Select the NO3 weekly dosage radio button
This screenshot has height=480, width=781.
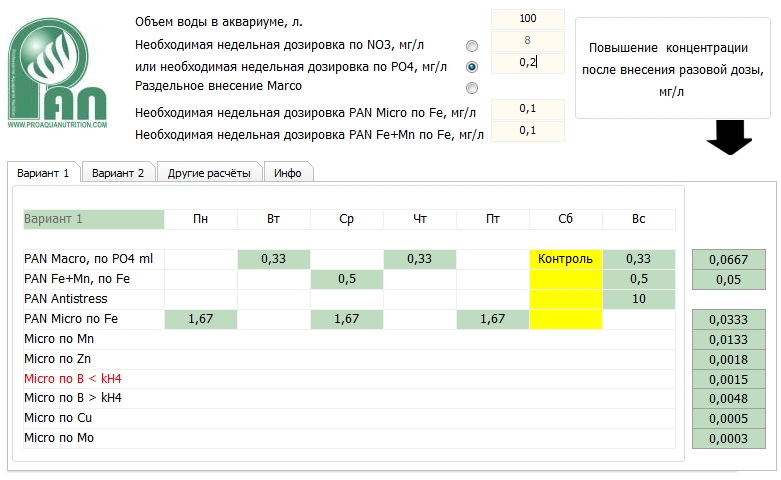point(472,46)
